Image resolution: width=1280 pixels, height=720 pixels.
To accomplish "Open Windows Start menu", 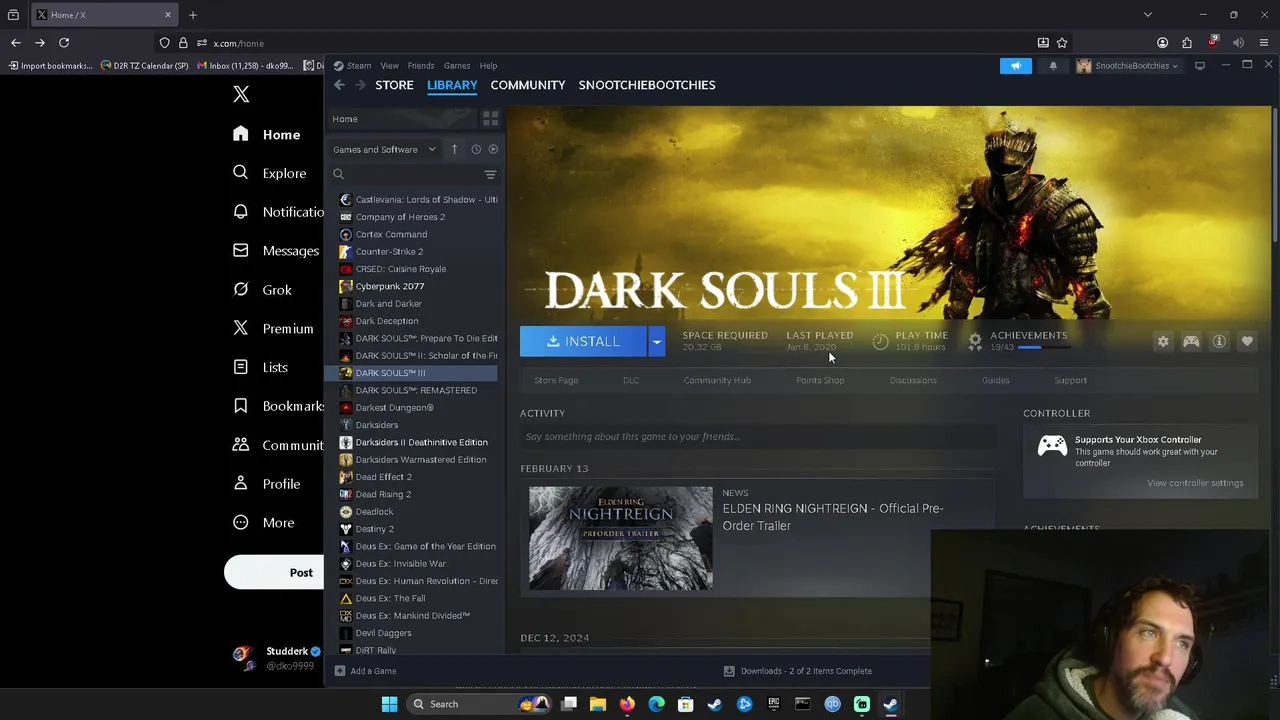I will click(x=389, y=704).
